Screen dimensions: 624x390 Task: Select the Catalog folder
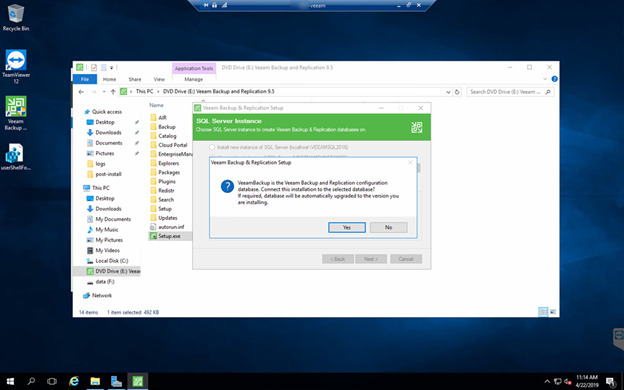[x=167, y=136]
